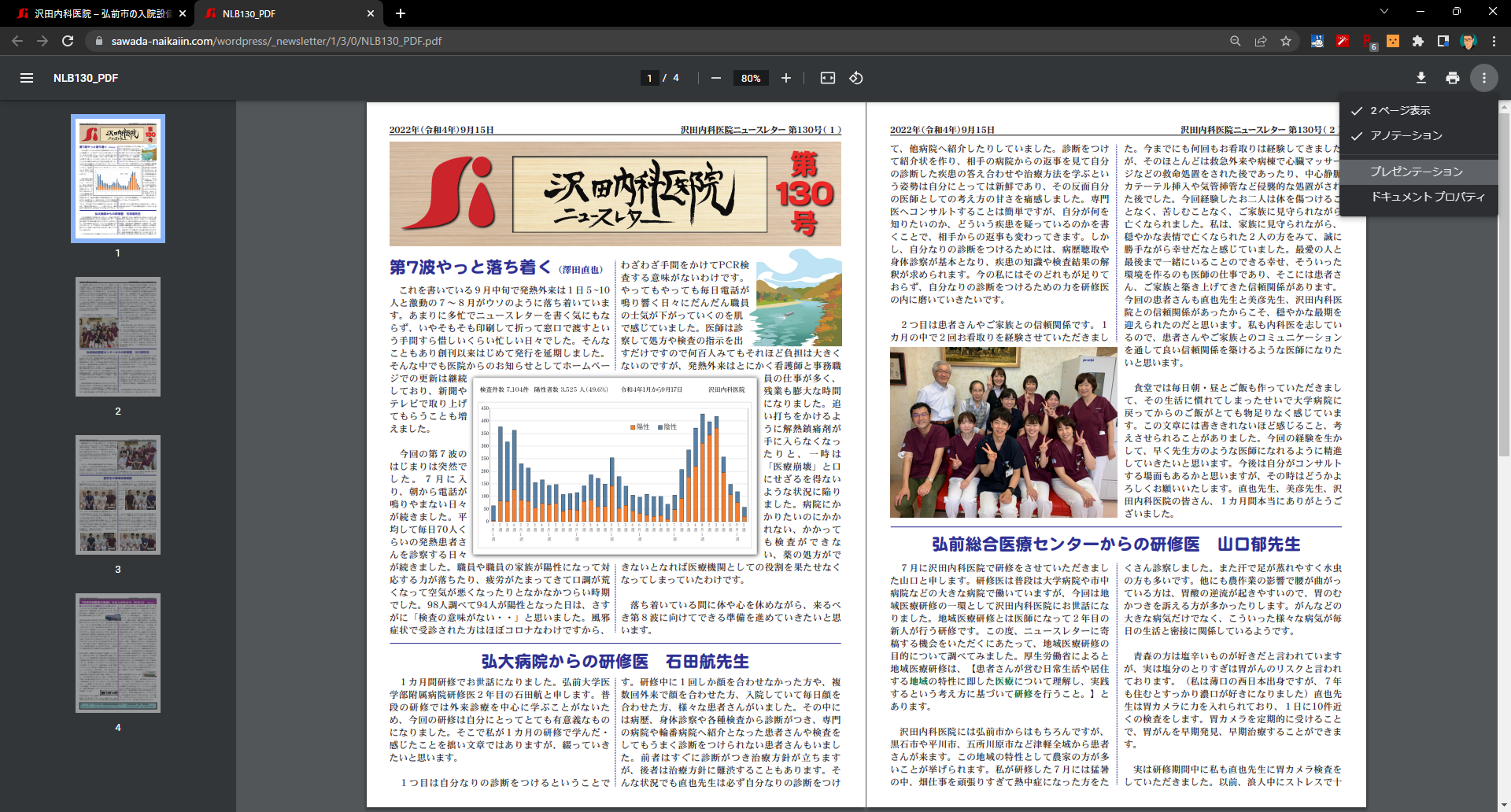Switch to the NLB130_PDF tab
The width and height of the screenshot is (1511, 812).
tap(289, 13)
